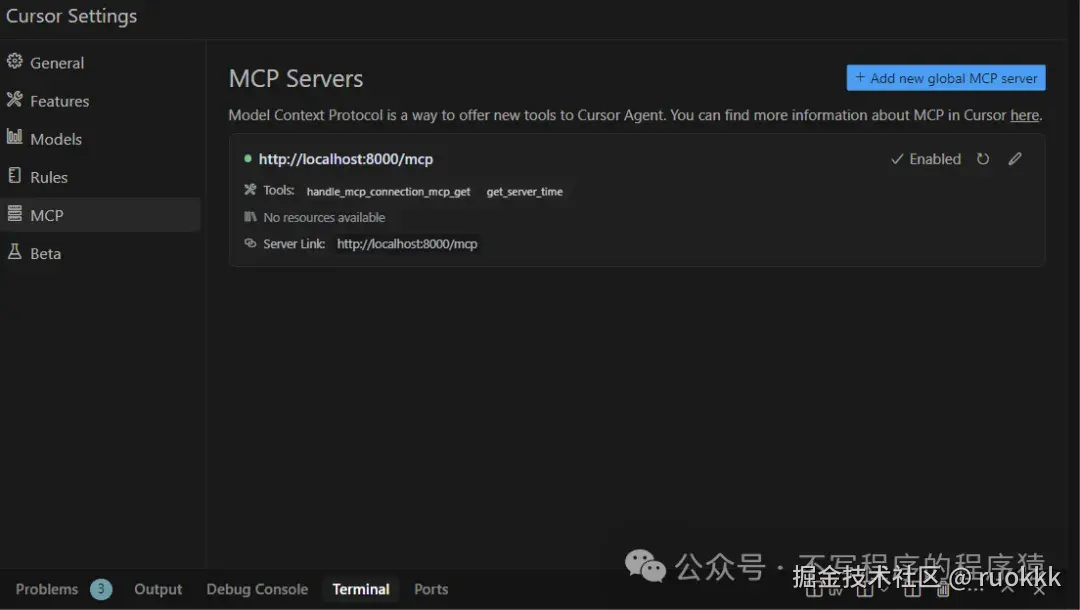Select get_server_time tool chip
This screenshot has height=610, width=1080.
[524, 191]
